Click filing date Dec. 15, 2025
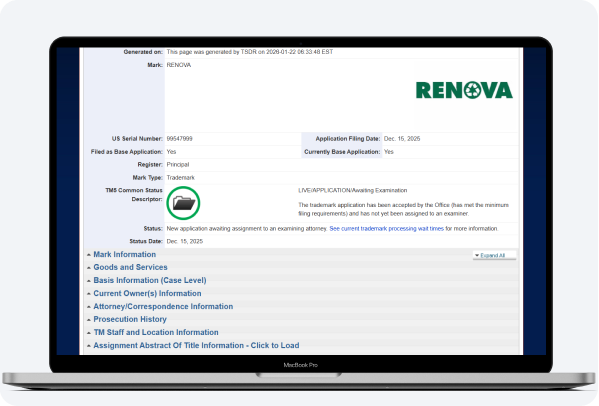Image resolution: width=599 pixels, height=406 pixels. click(x=402, y=139)
